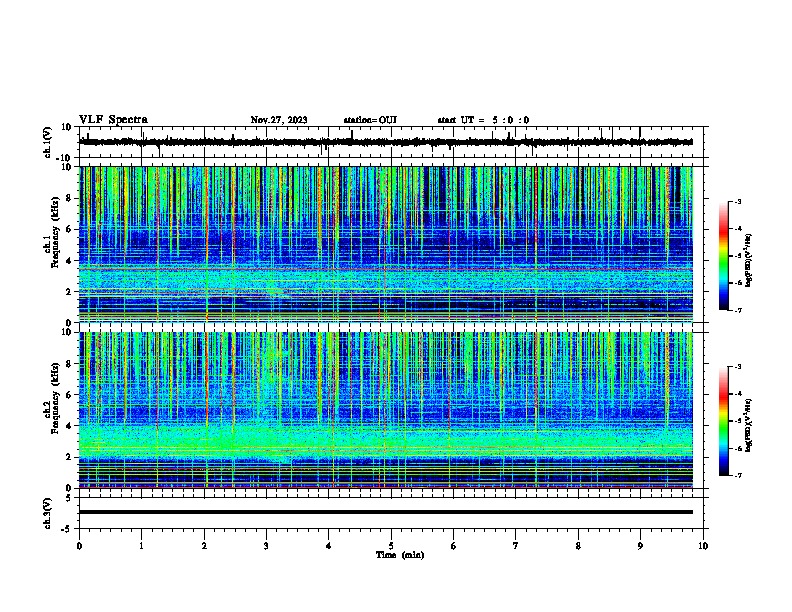Click the "start UT = 5 : 0 : 0" text

[x=483, y=120]
